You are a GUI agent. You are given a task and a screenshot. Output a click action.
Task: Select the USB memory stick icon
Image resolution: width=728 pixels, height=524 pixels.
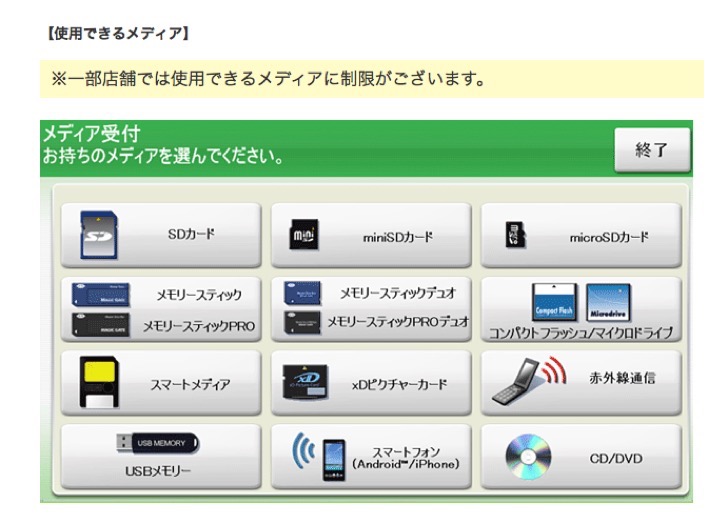[160, 444]
